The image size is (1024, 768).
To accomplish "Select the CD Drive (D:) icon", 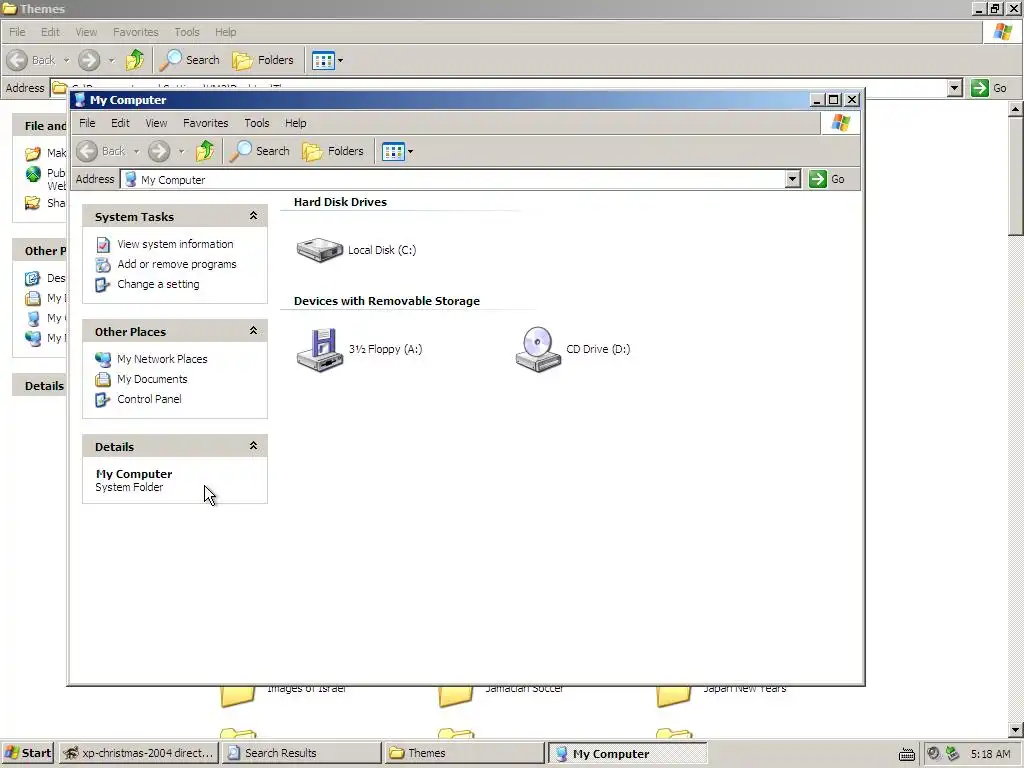I will pyautogui.click(x=537, y=349).
